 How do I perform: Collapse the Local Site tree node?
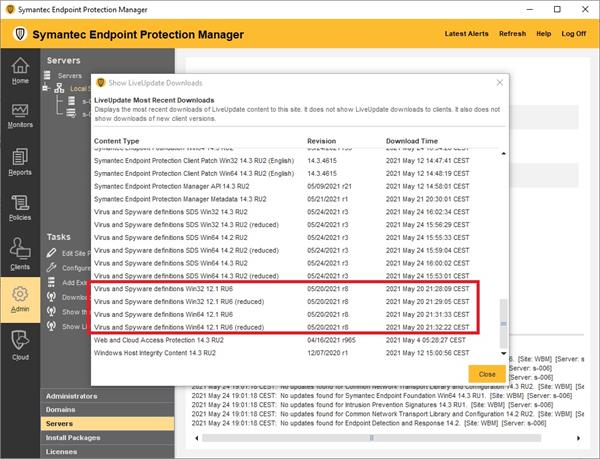click(45, 88)
